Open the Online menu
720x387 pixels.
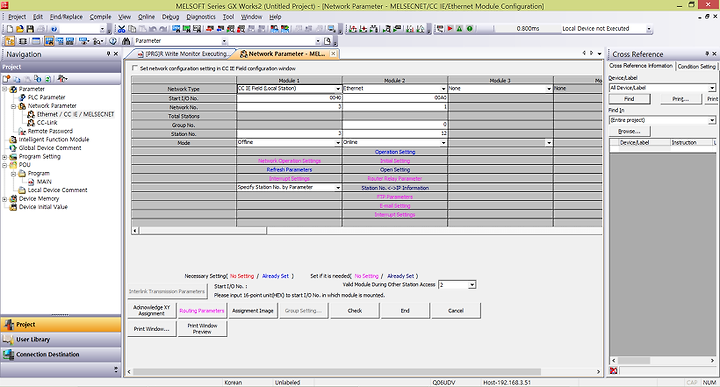click(x=146, y=17)
